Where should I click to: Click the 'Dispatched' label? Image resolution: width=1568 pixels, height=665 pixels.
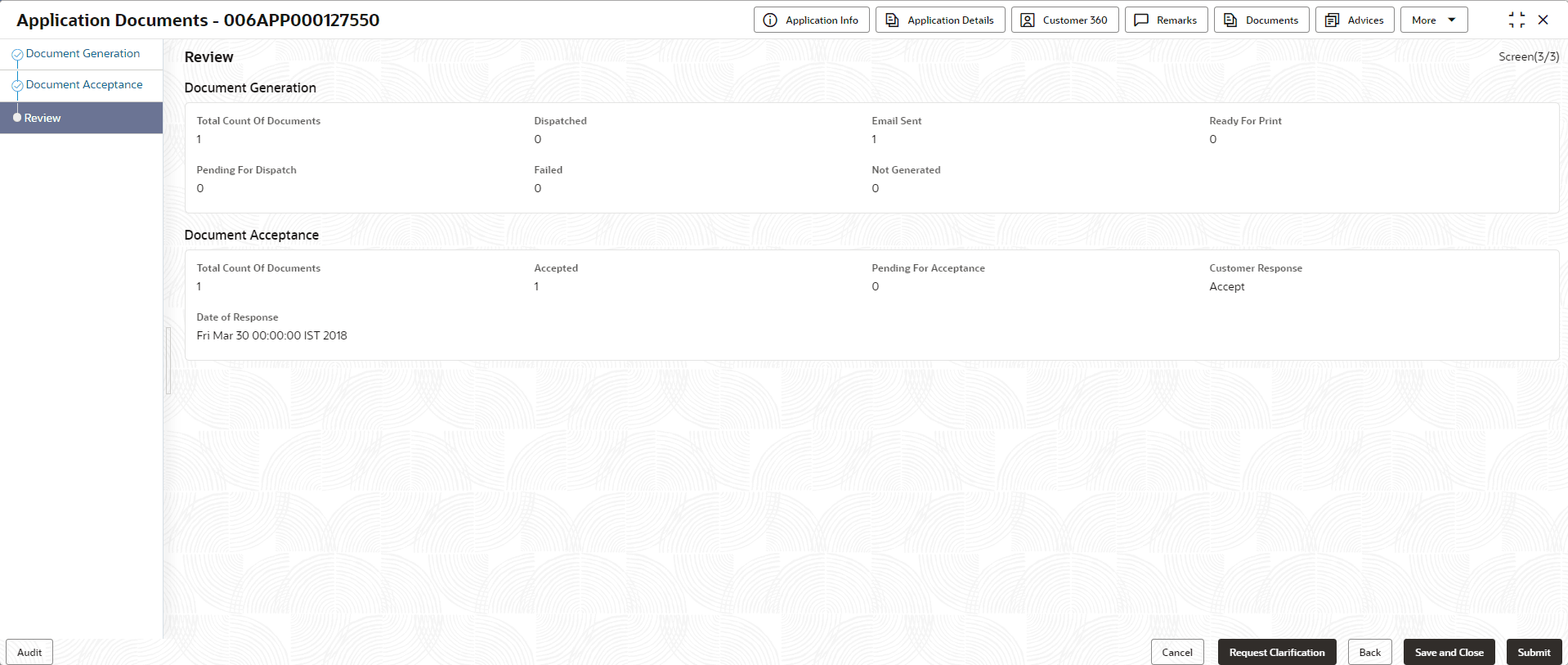560,120
